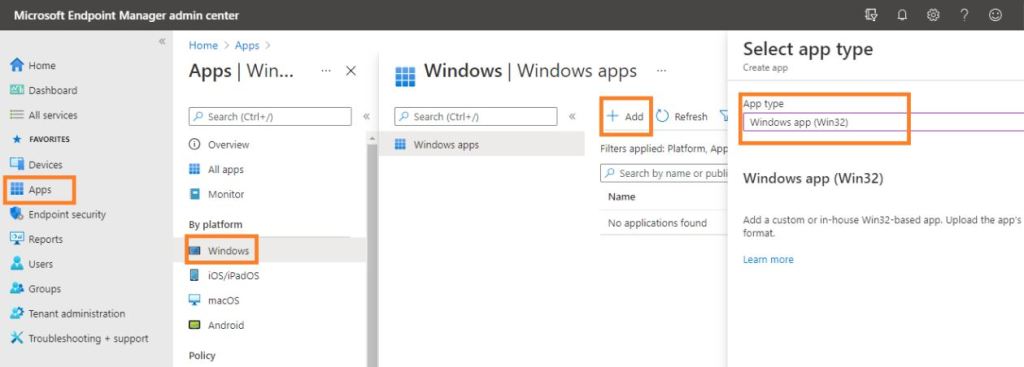The width and height of the screenshot is (1024, 367).
Task: Open the notifications bell
Action: click(902, 15)
